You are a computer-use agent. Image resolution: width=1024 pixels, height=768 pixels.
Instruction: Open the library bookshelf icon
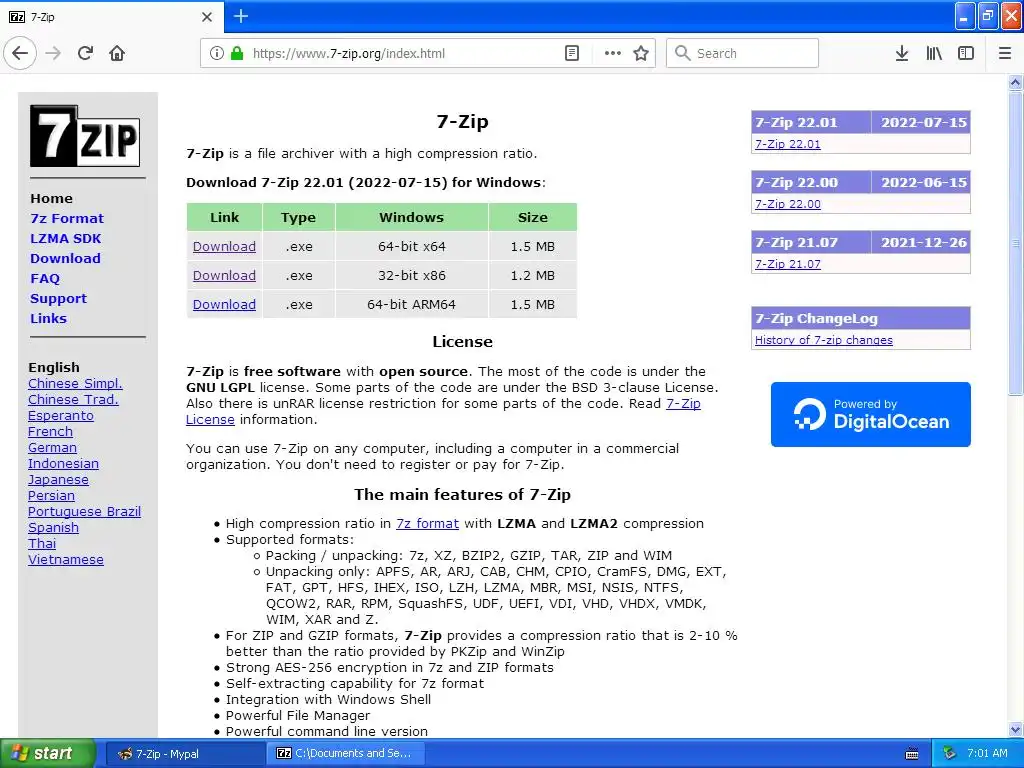pos(934,54)
